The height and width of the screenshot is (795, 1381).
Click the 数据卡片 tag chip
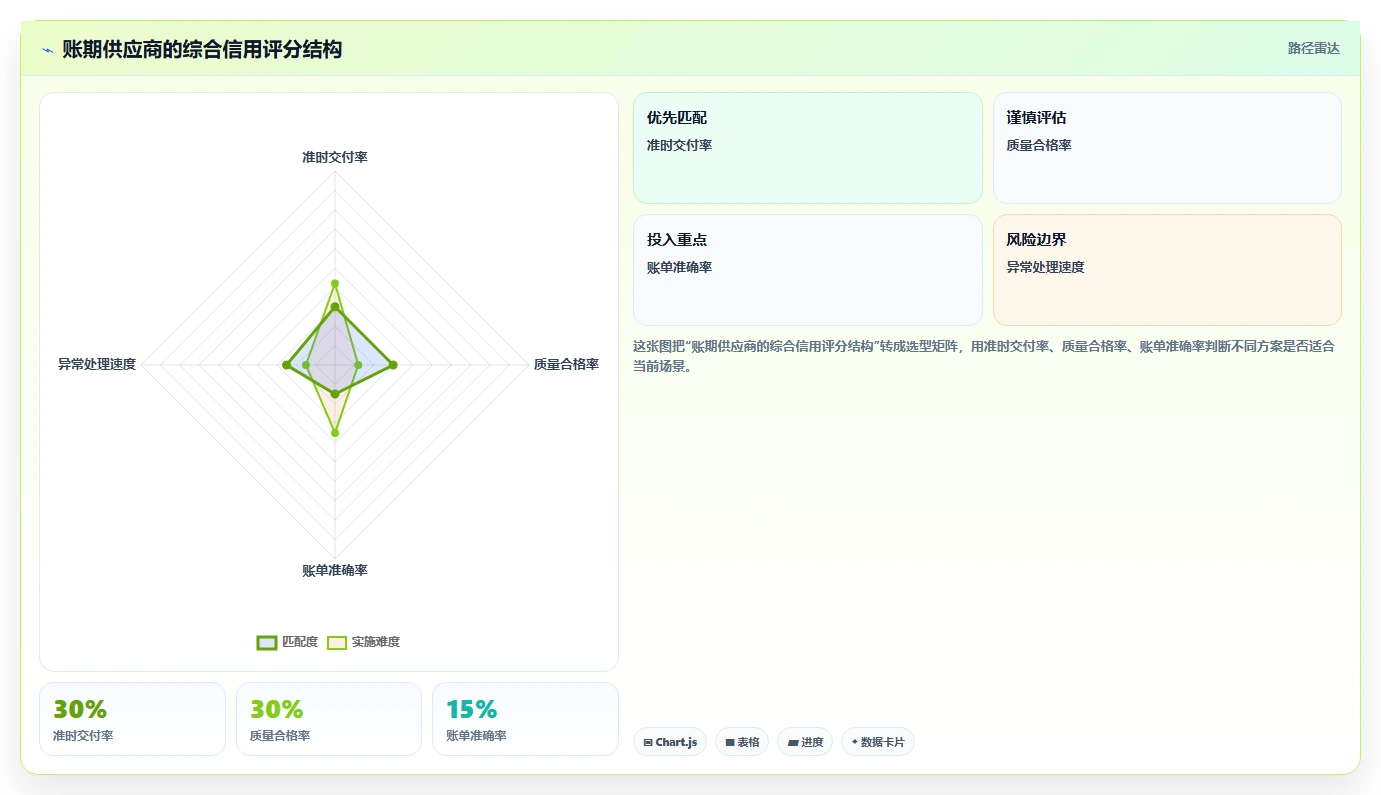878,742
